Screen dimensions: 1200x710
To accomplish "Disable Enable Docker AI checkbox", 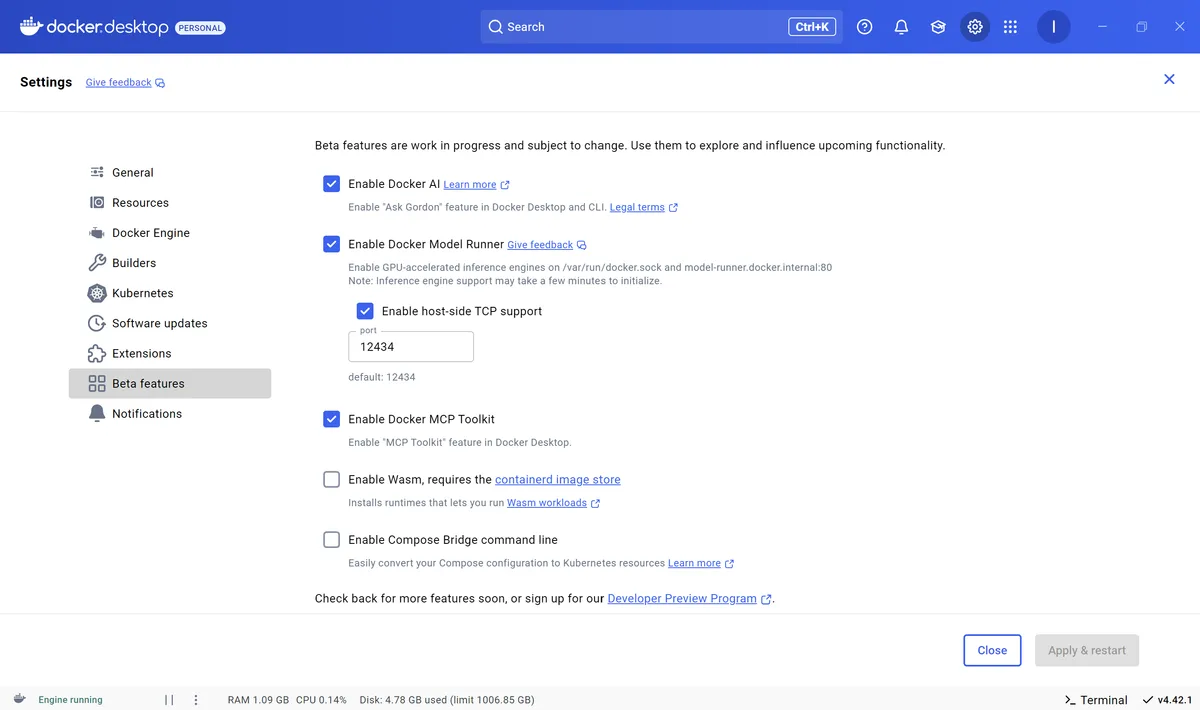I will pos(332,184).
